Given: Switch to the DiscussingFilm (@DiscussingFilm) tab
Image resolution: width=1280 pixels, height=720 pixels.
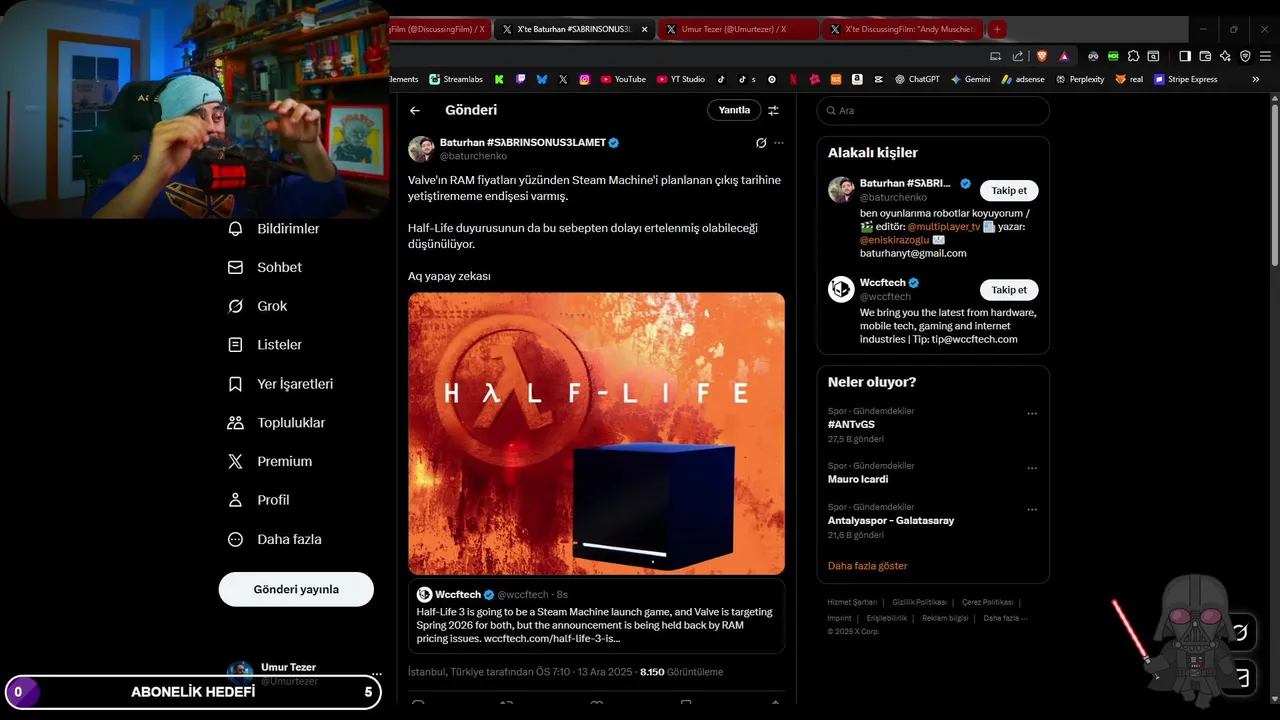Looking at the screenshot, I should coord(438,29).
